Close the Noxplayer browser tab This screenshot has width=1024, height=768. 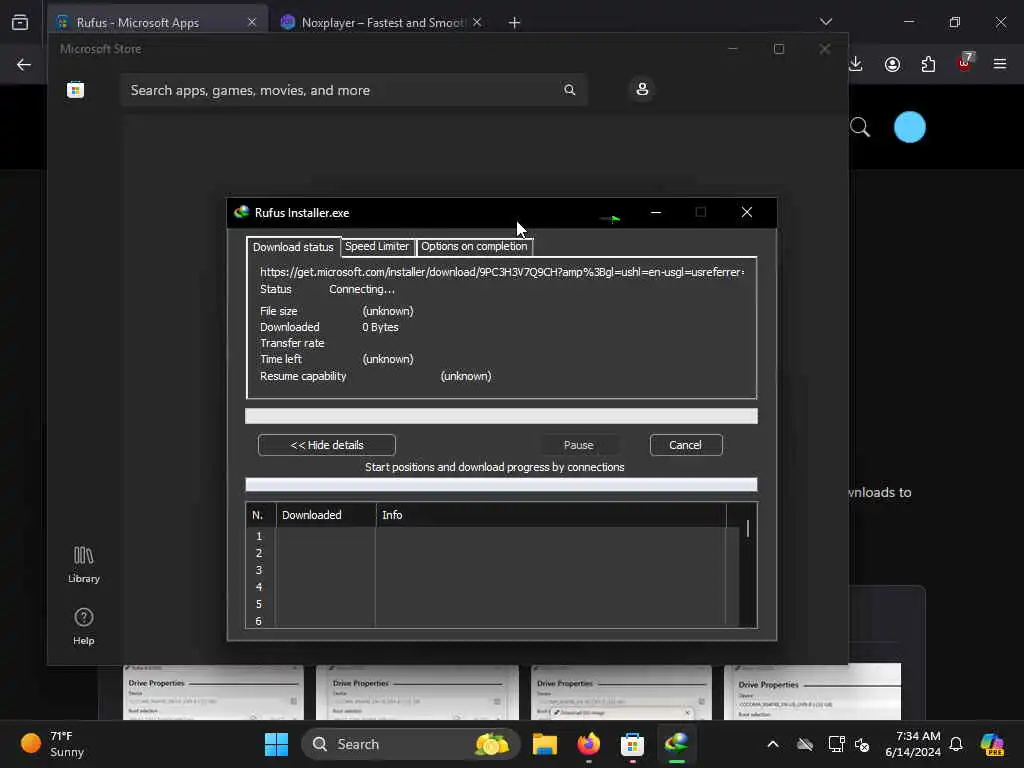pos(477,23)
